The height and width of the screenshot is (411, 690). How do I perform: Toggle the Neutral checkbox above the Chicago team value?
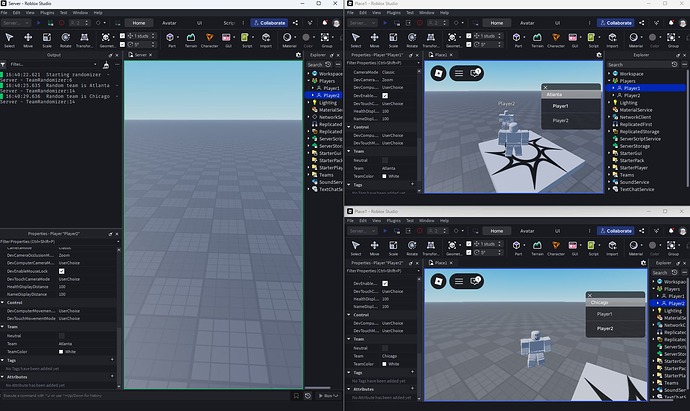pos(385,348)
